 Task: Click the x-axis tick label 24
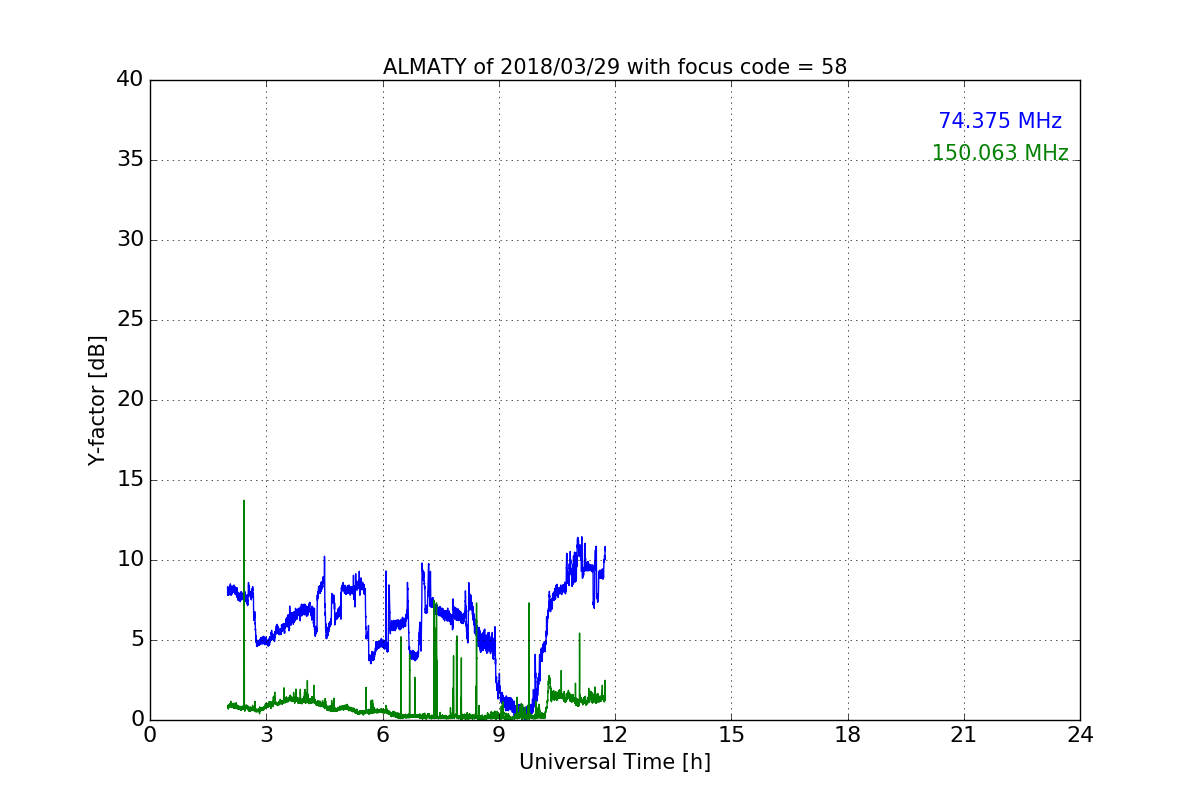1080,735
